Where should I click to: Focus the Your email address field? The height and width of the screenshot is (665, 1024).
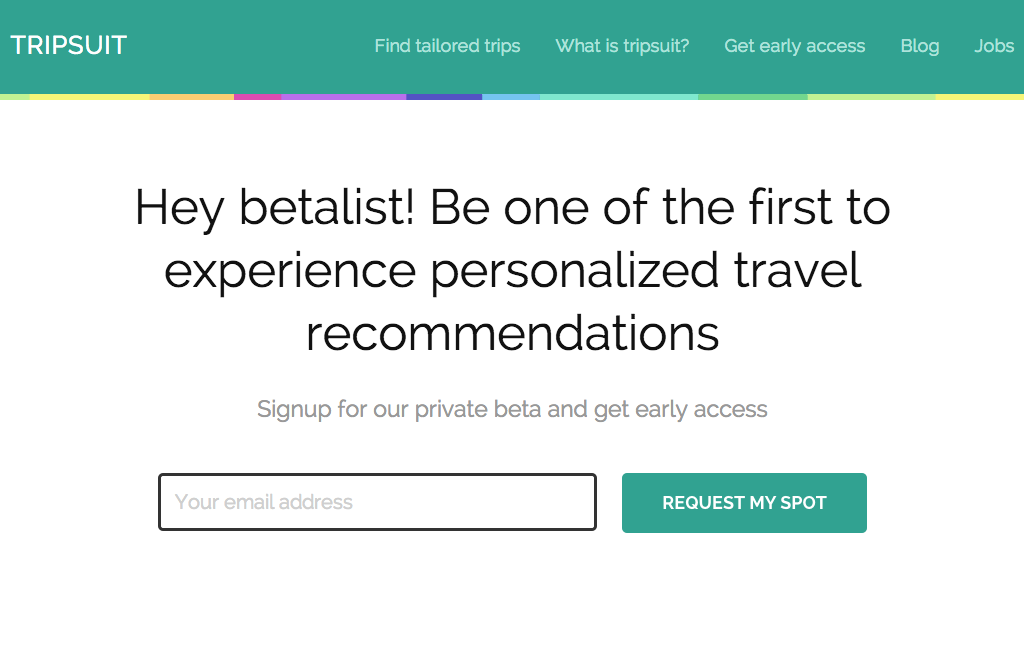tap(377, 502)
